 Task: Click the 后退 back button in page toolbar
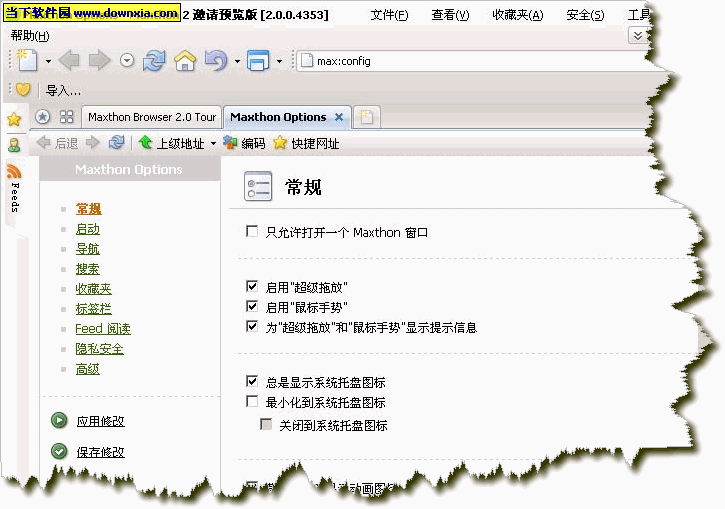(x=57, y=143)
